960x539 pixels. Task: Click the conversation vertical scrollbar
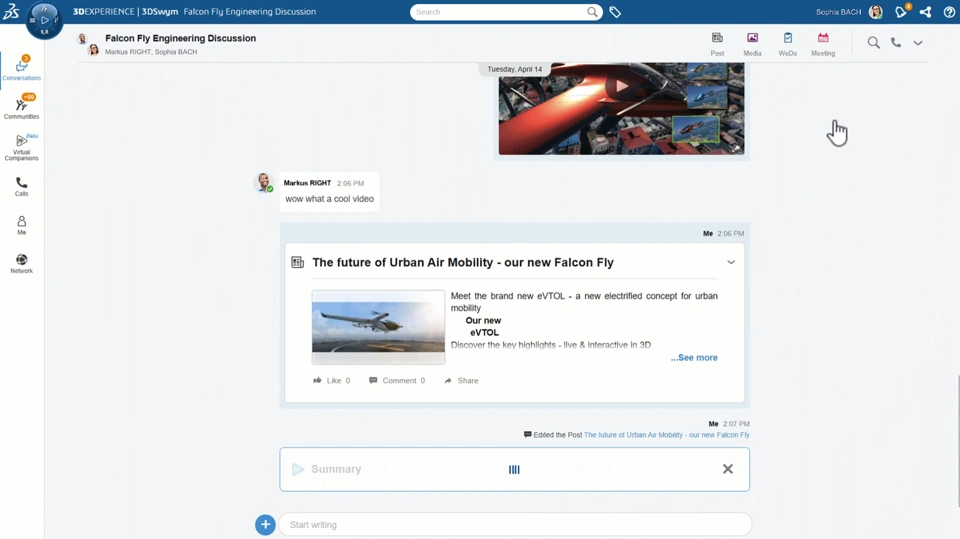957,441
